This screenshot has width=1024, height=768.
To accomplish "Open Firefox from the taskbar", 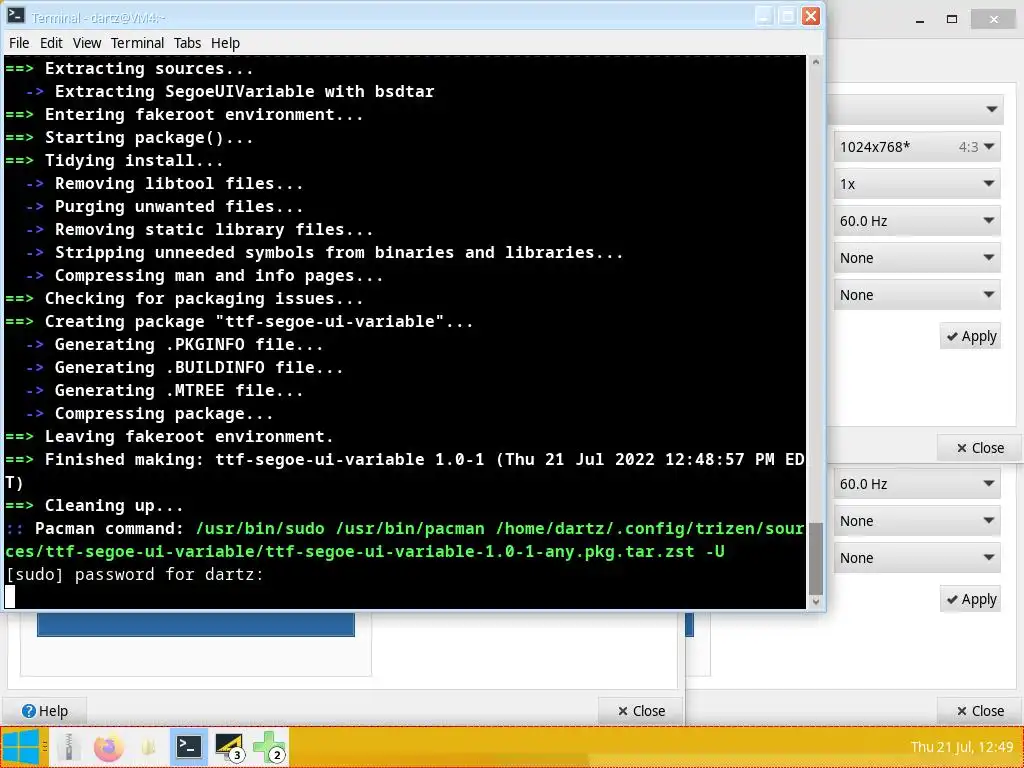I will [108, 746].
